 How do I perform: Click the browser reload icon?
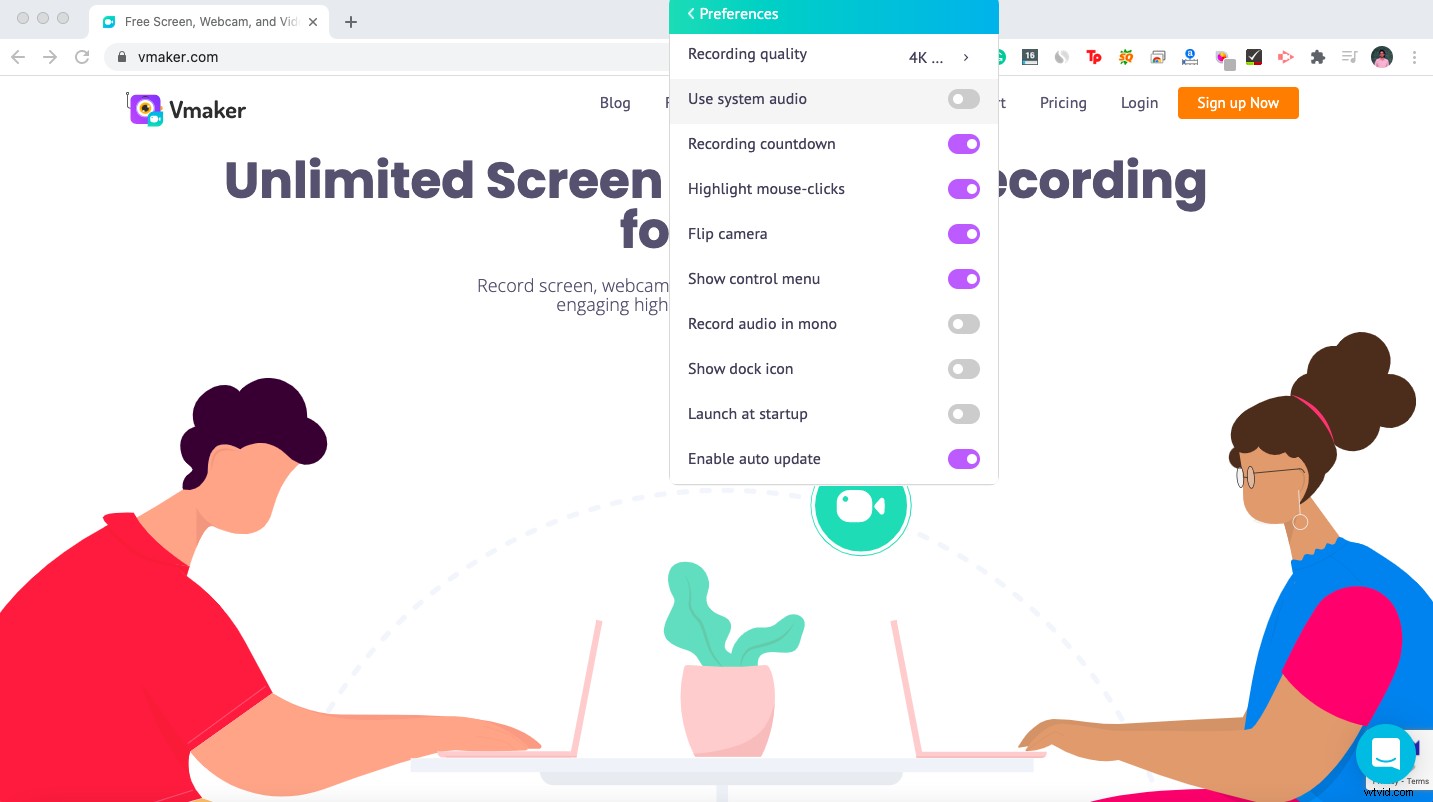click(82, 57)
